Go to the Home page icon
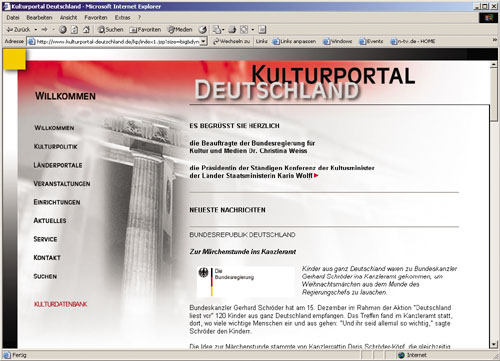 point(86,30)
